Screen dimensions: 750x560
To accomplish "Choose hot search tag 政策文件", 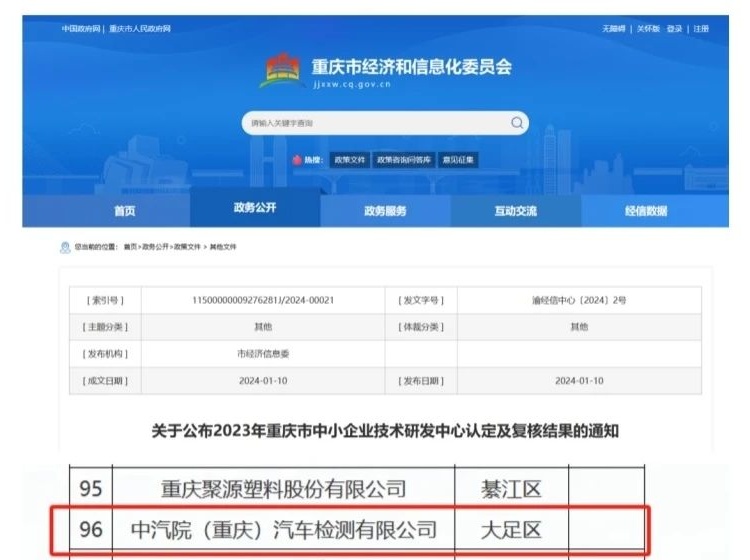I will [x=349, y=160].
